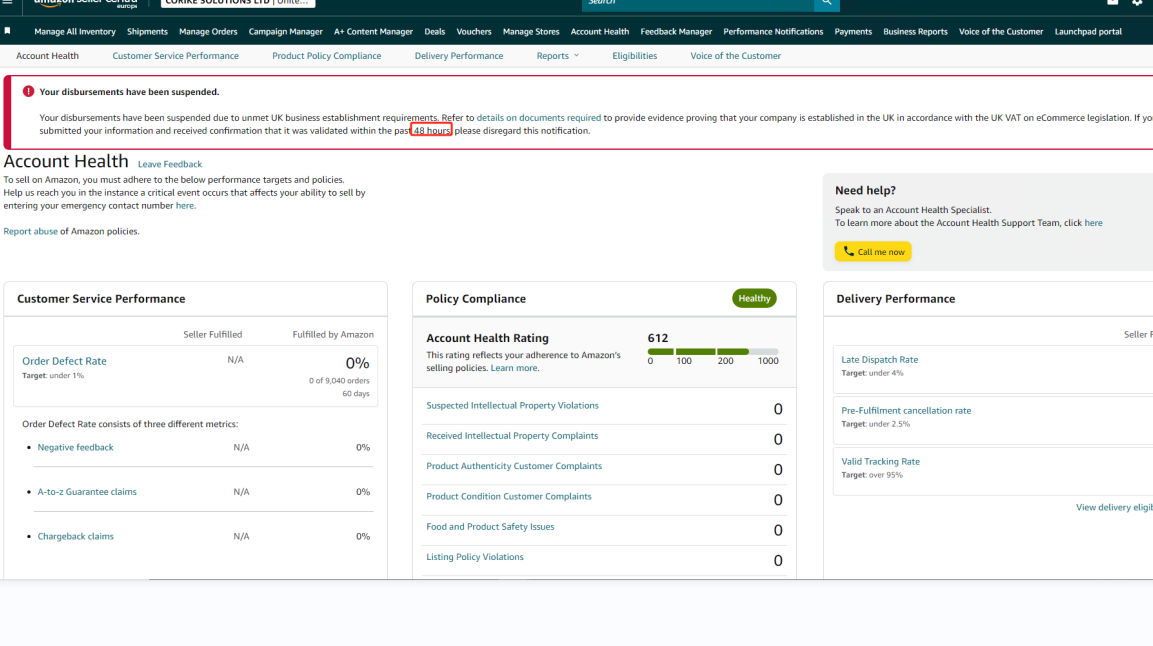Select the Deals menu item
Viewport: 1153px width, 646px height.
[x=435, y=32]
